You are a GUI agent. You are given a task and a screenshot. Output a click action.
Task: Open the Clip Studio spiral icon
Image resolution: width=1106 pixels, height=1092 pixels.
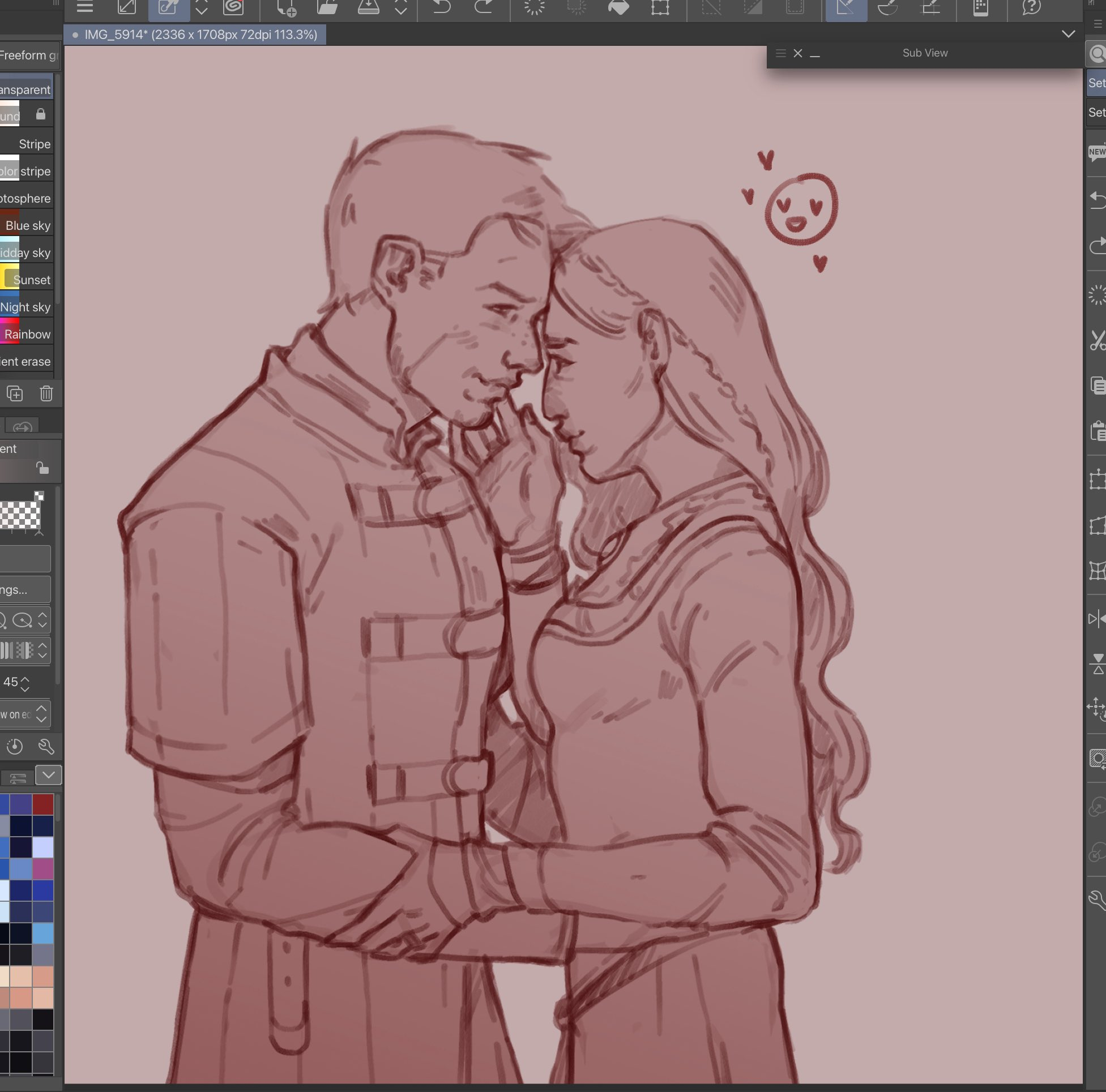point(233,7)
